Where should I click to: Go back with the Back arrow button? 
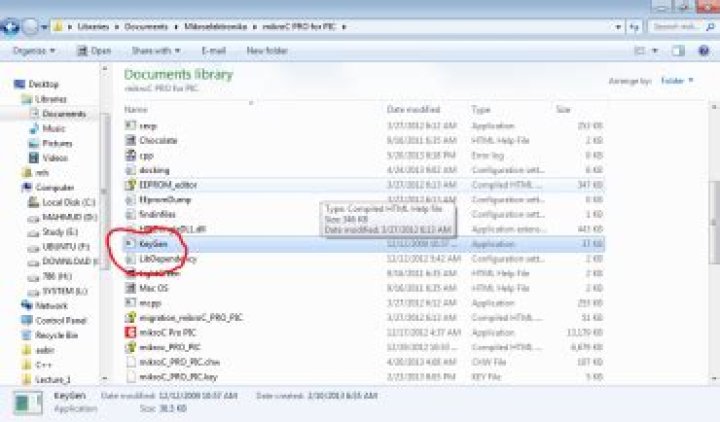[10, 27]
